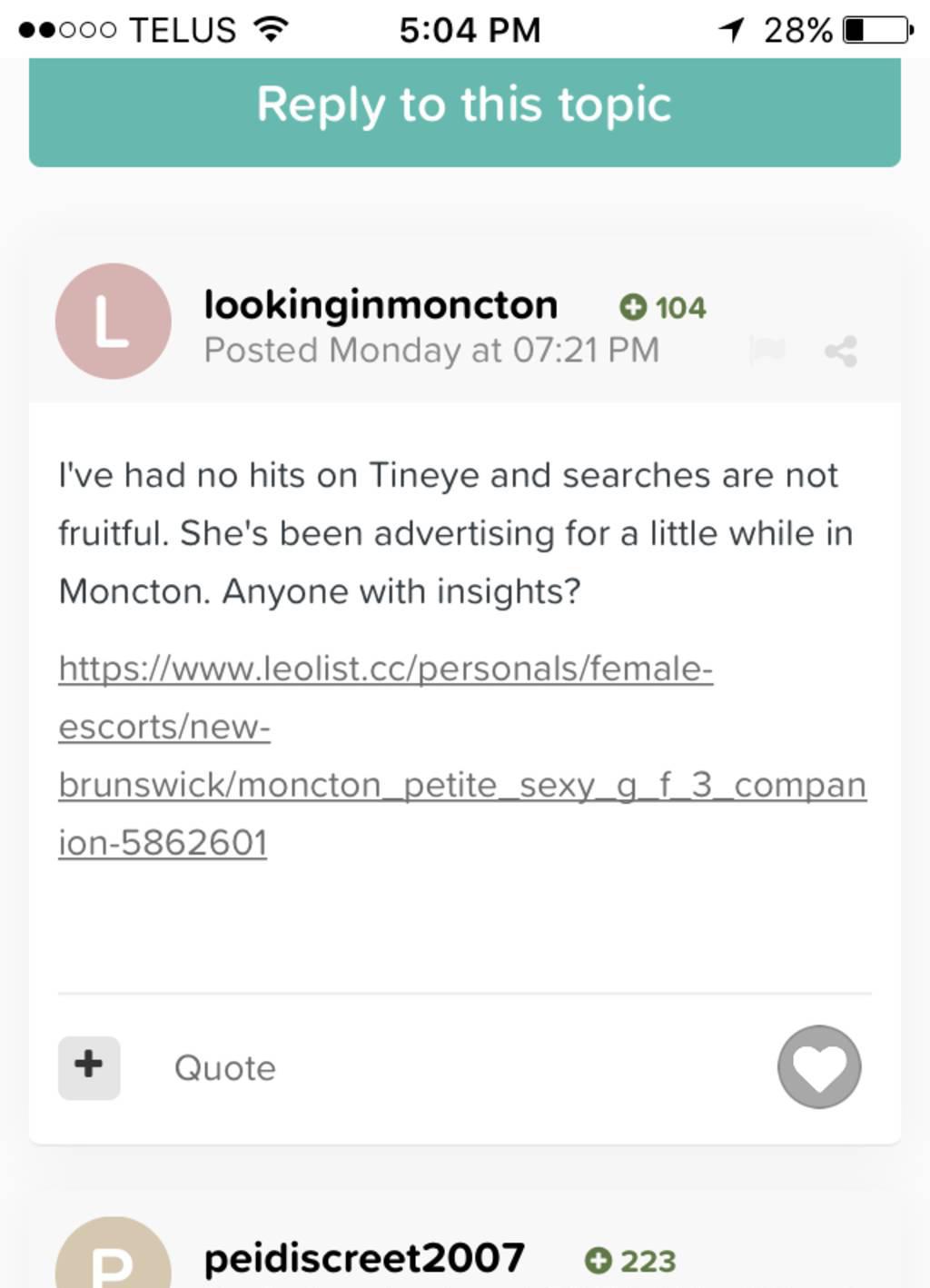Viewport: 930px width, 1288px height.
Task: Report the post with the flag icon
Action: click(767, 350)
